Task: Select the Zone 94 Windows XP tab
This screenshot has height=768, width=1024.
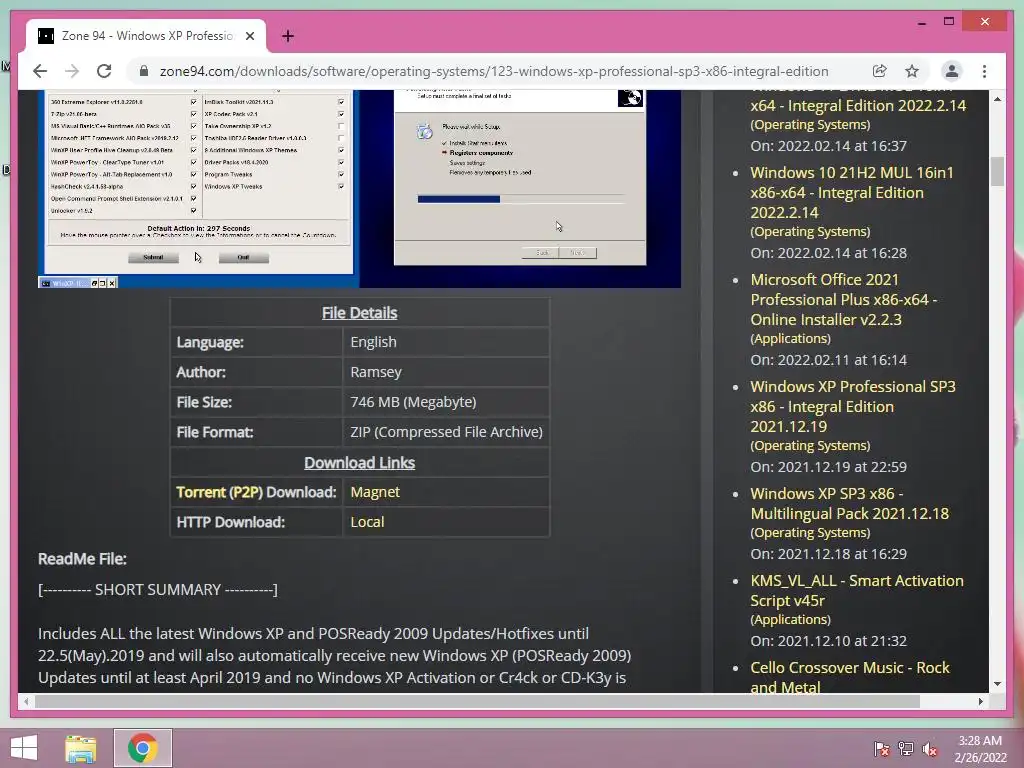Action: 146,36
